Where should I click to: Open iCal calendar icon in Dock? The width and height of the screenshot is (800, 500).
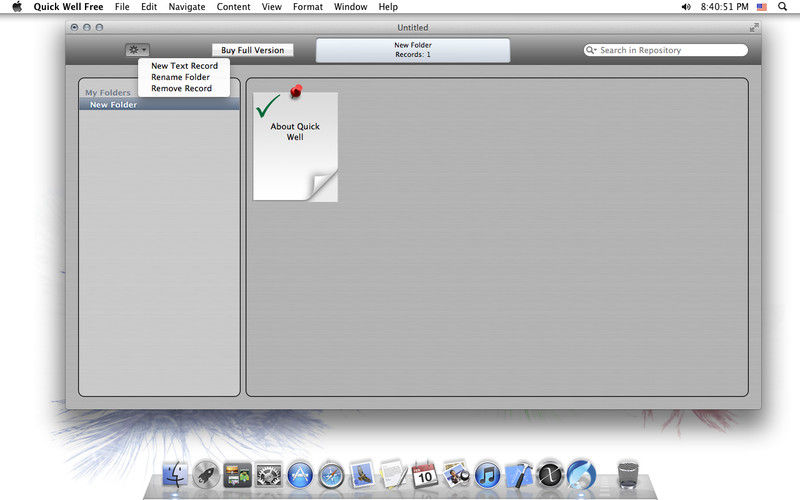[424, 474]
